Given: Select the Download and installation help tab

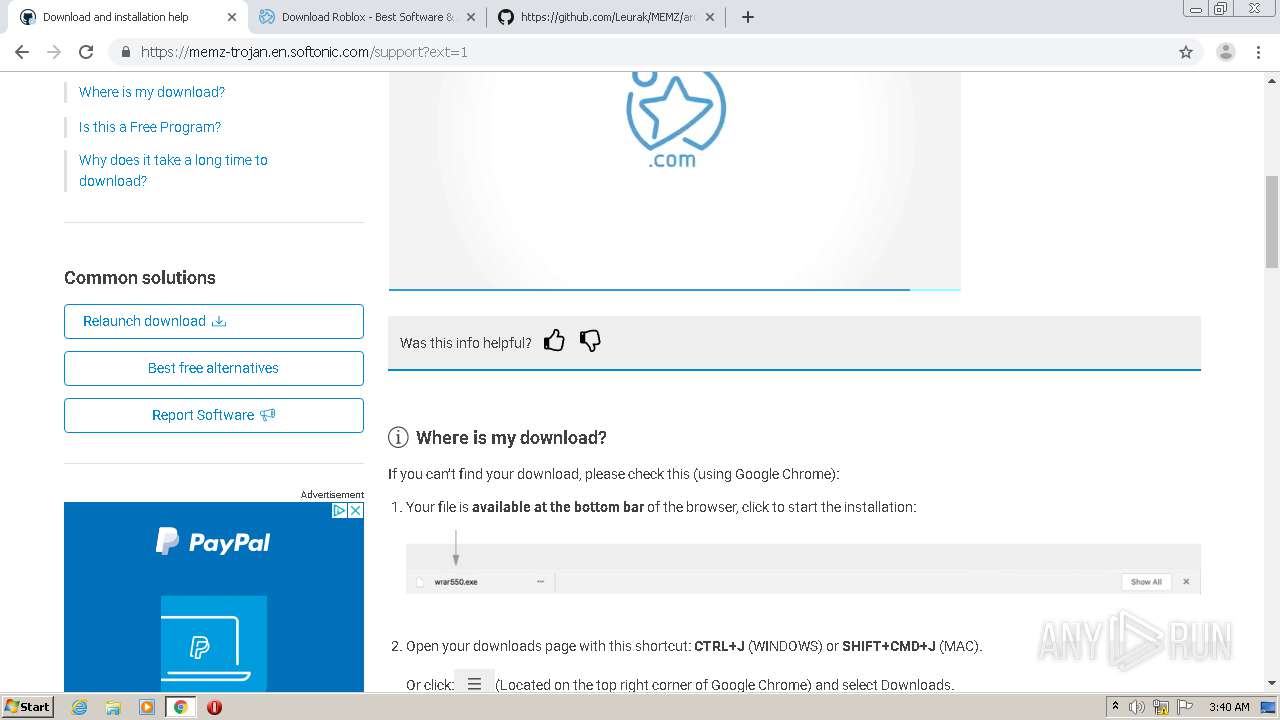Looking at the screenshot, I should point(128,17).
